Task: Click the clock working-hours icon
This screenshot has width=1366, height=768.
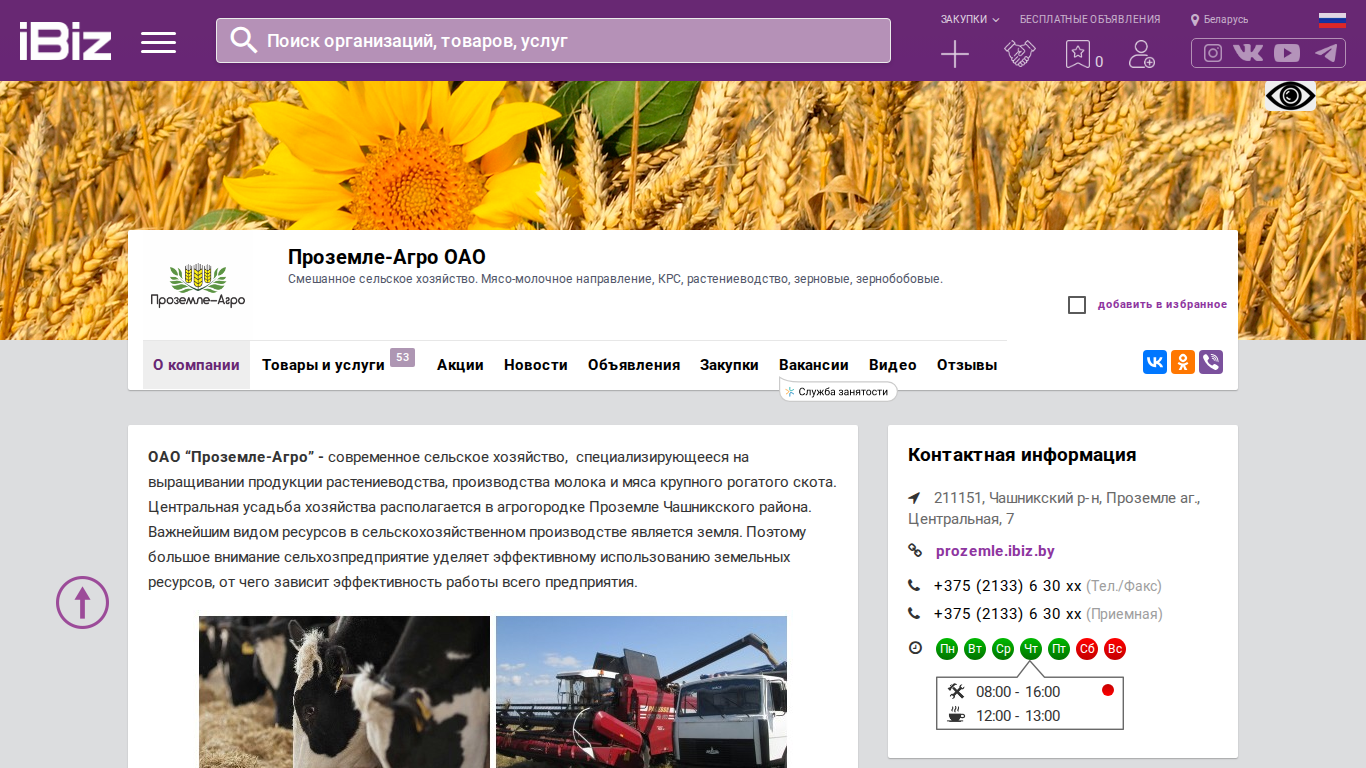Action: point(915,648)
